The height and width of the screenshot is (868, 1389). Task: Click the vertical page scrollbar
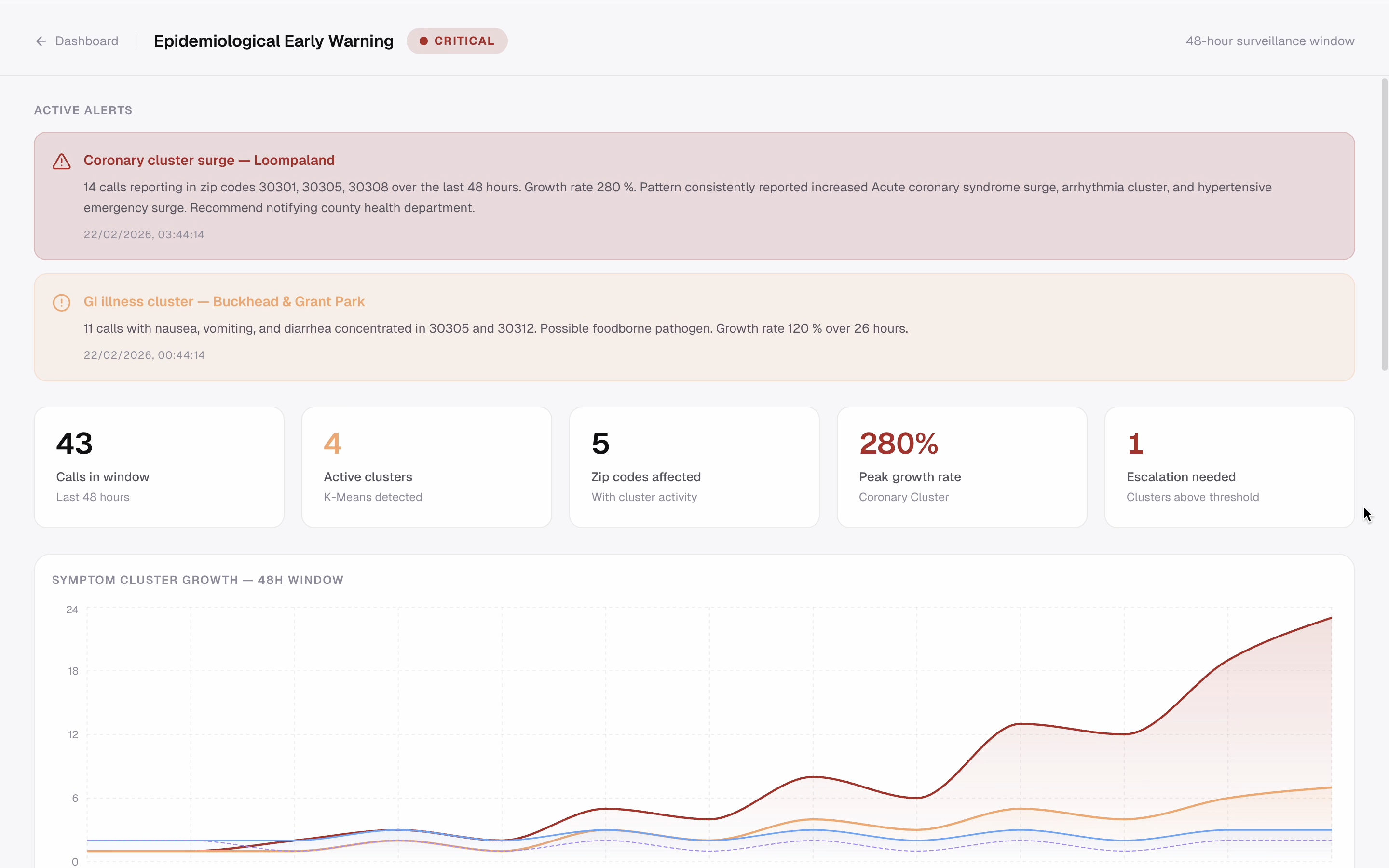tap(1384, 224)
